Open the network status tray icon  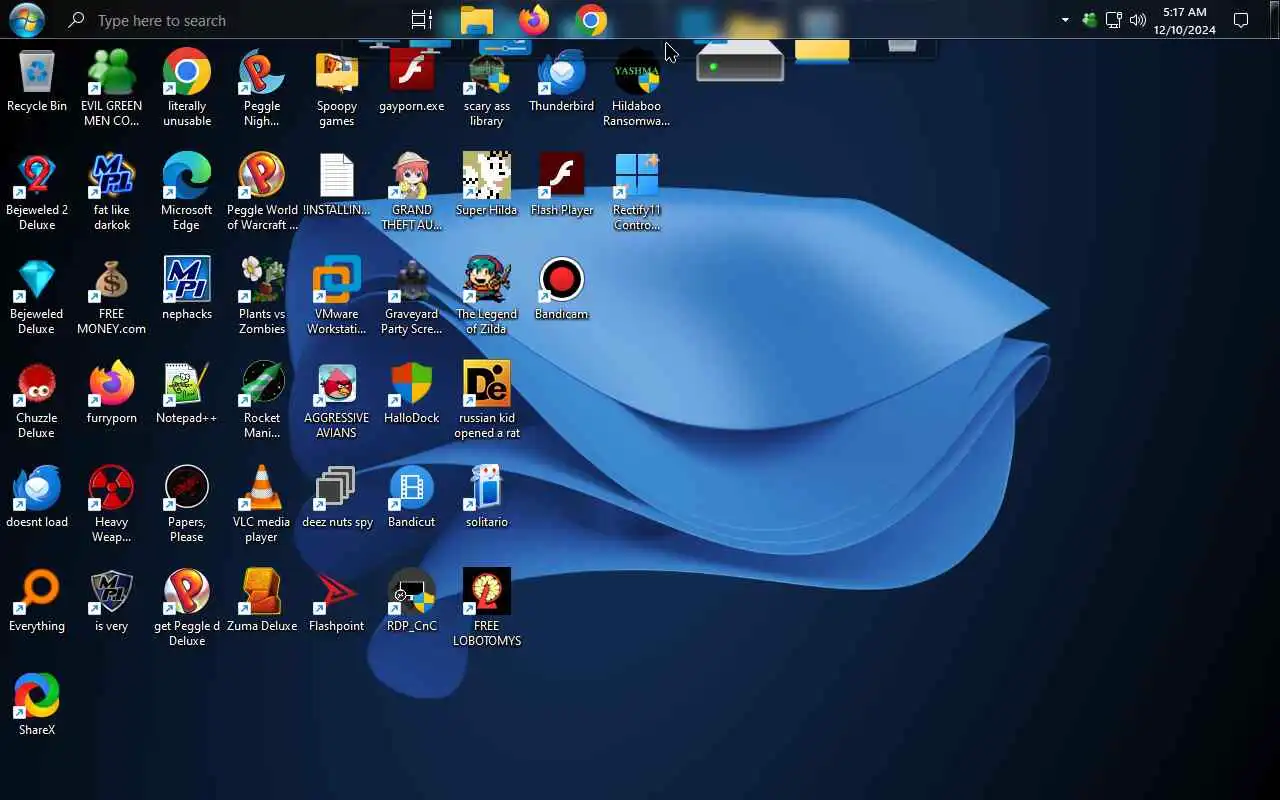click(x=1114, y=20)
